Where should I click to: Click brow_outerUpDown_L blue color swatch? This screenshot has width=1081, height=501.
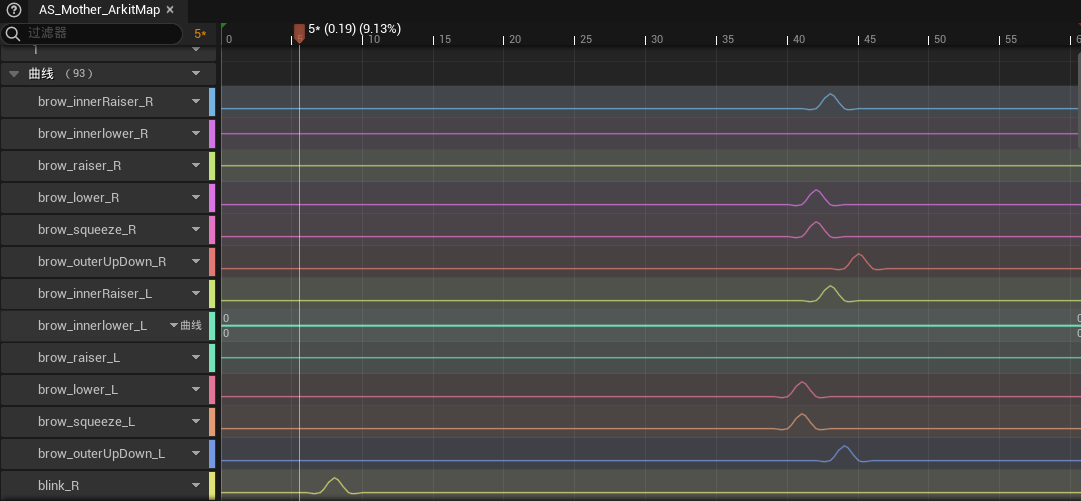click(212, 454)
